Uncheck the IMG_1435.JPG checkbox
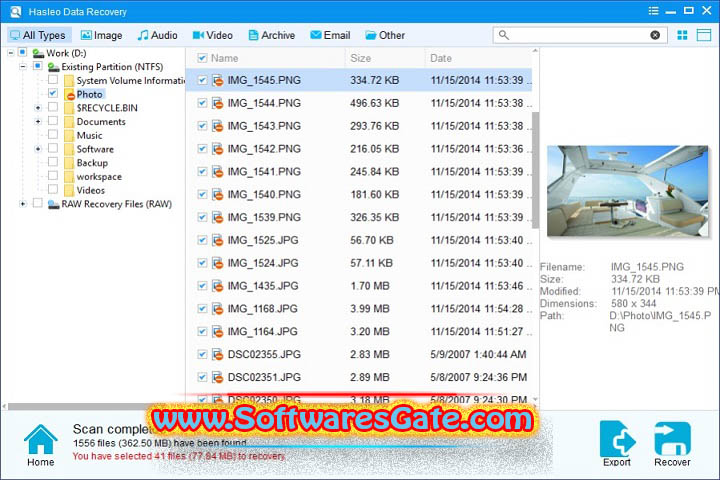This screenshot has width=720, height=480. (x=202, y=285)
